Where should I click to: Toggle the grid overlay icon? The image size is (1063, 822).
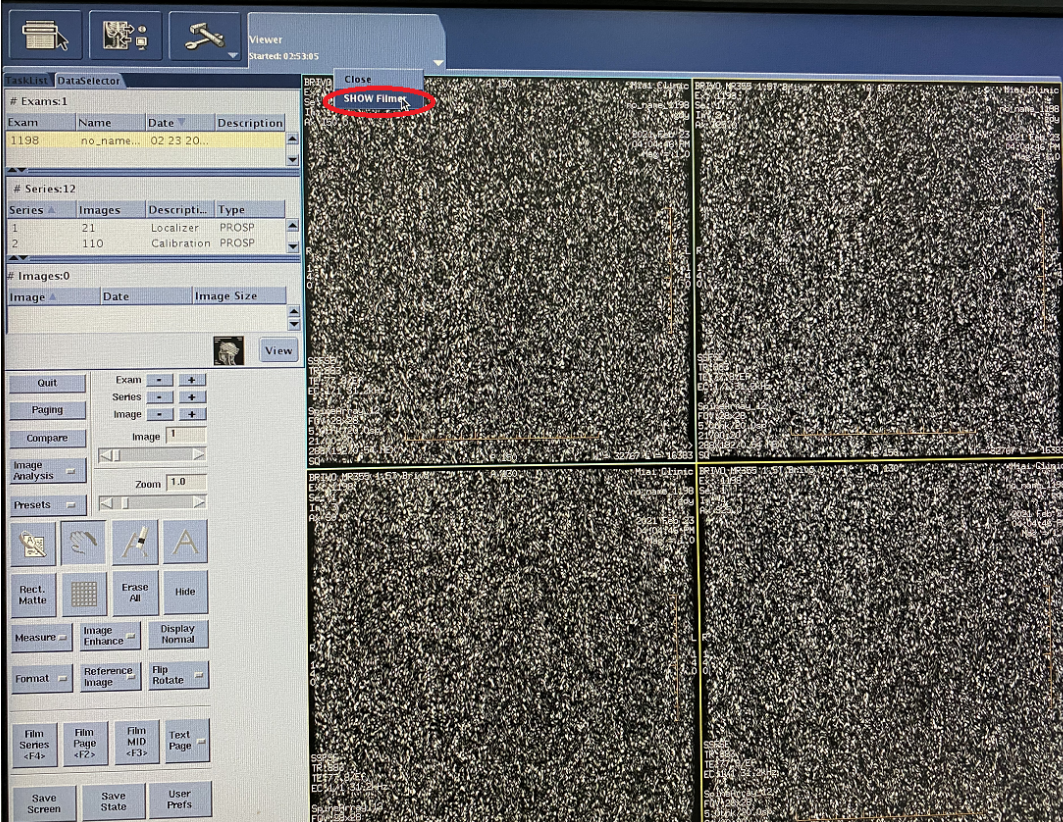(x=84, y=594)
